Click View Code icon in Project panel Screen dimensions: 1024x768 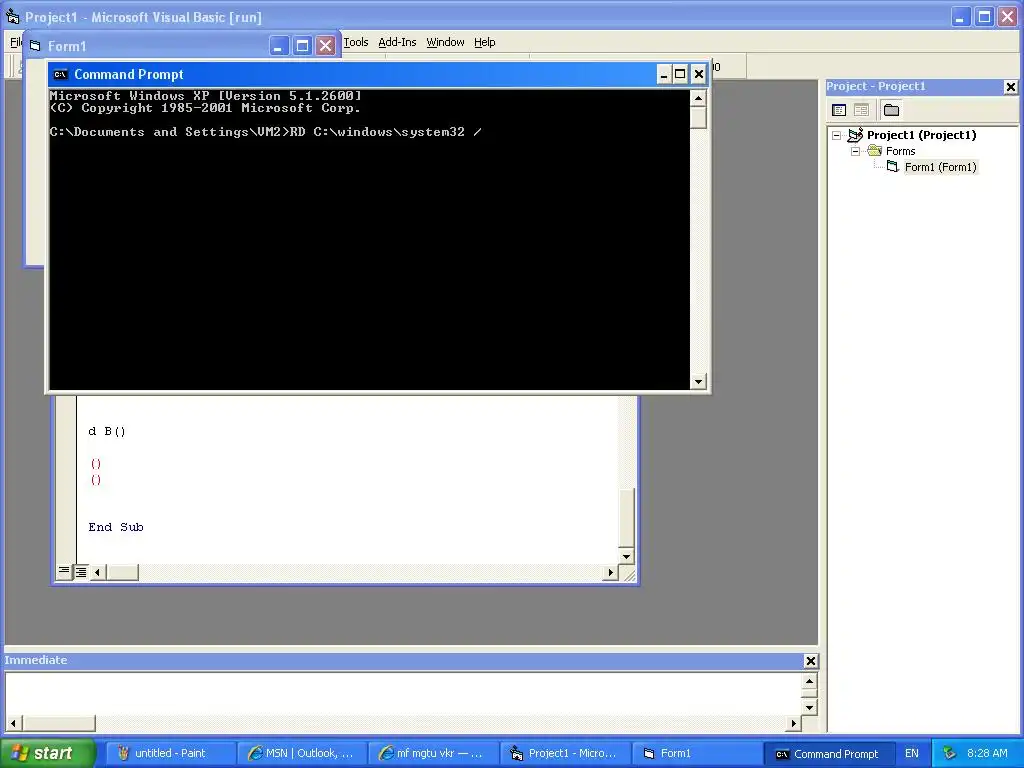[x=839, y=110]
